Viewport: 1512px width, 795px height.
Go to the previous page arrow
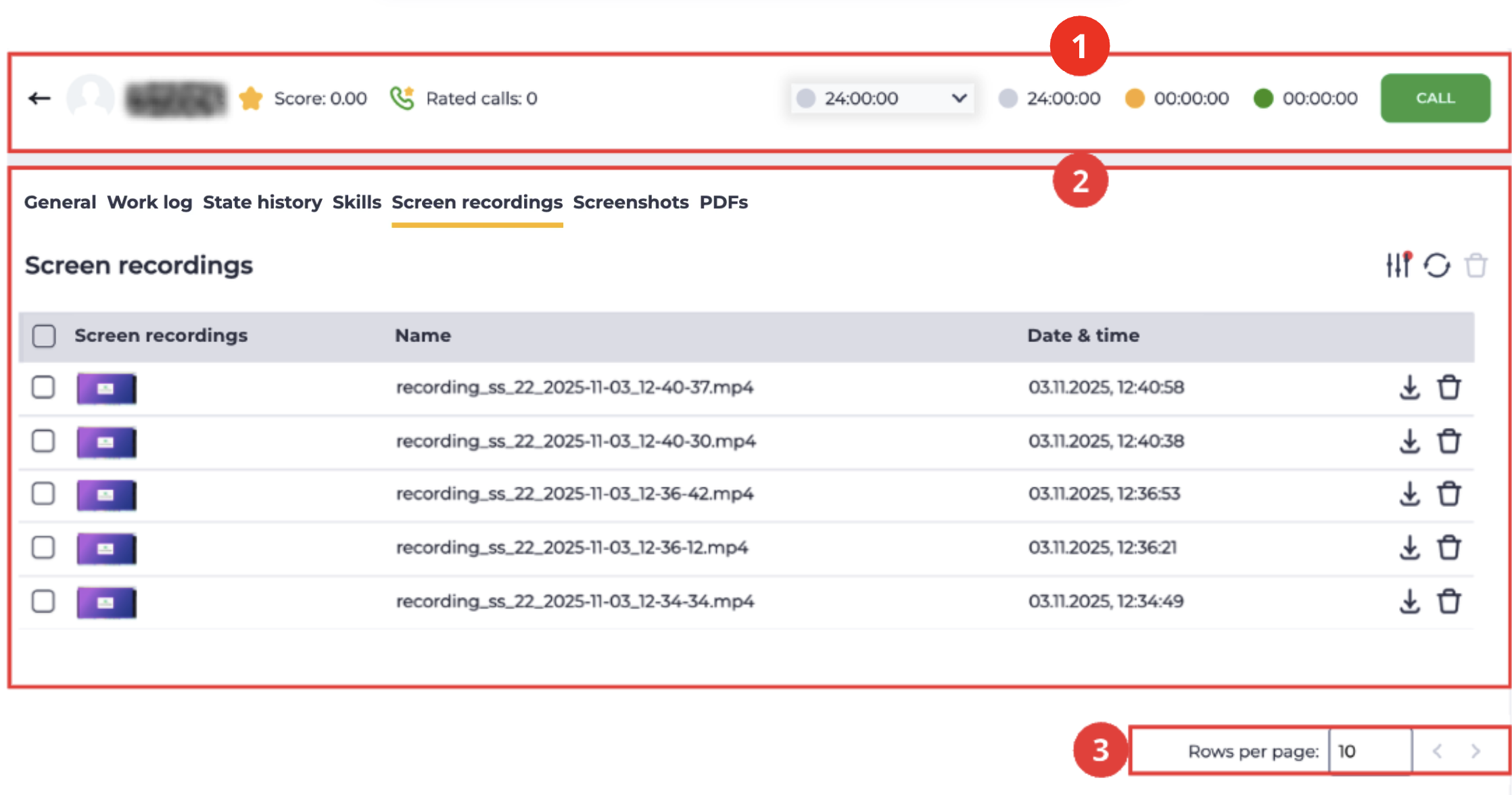click(x=1438, y=751)
